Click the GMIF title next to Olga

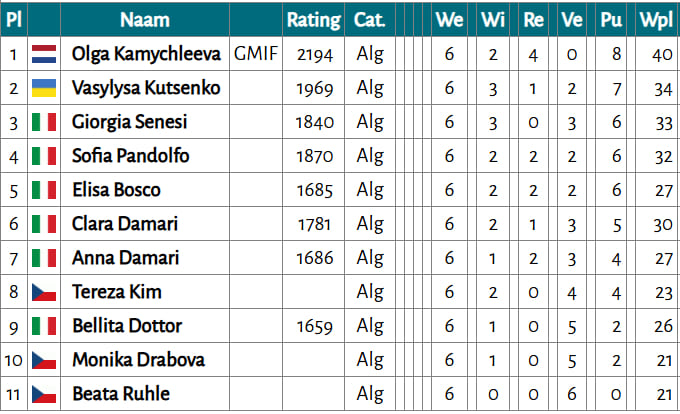click(x=255, y=54)
